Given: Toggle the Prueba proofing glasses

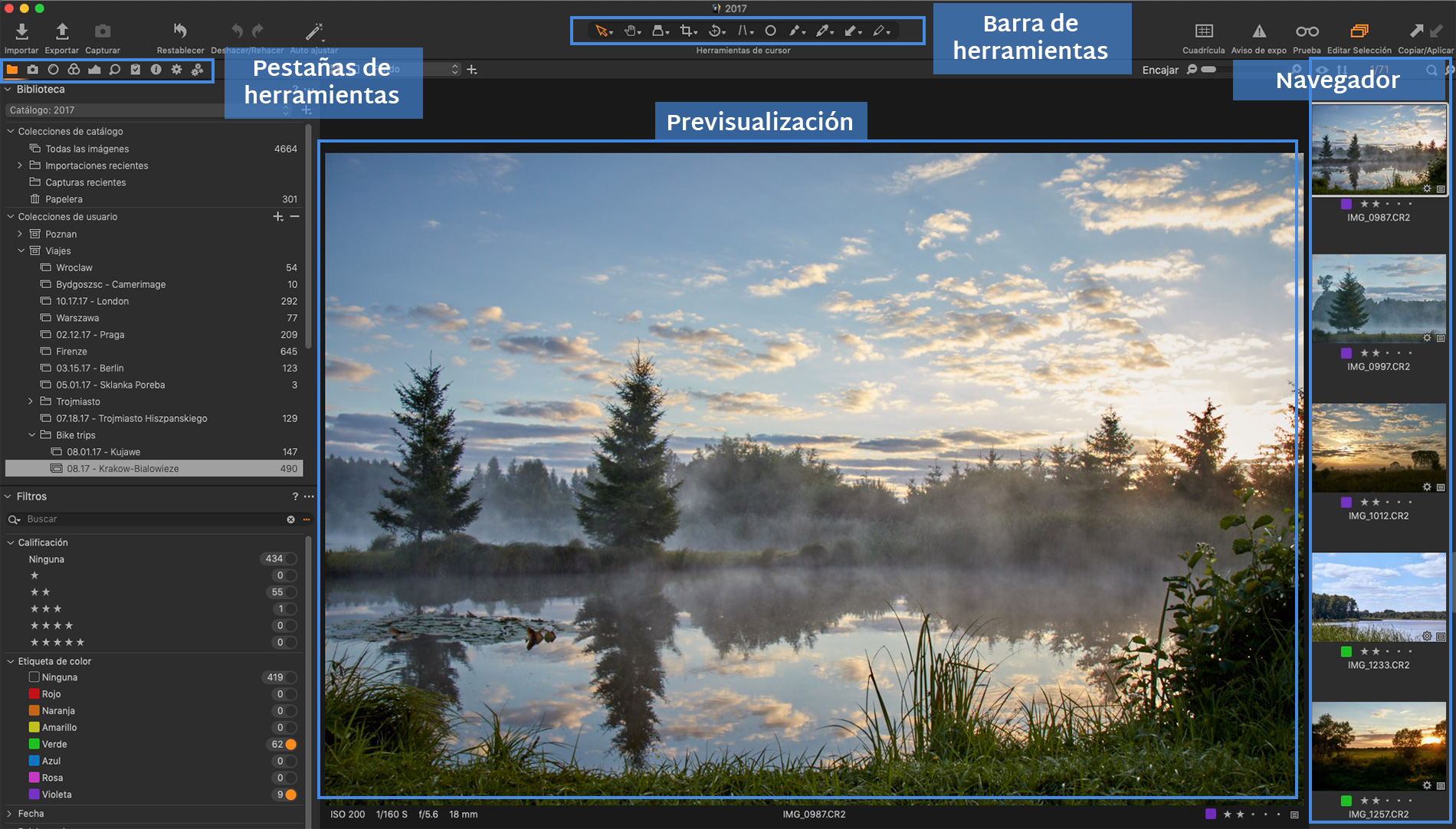Looking at the screenshot, I should pos(1307,31).
